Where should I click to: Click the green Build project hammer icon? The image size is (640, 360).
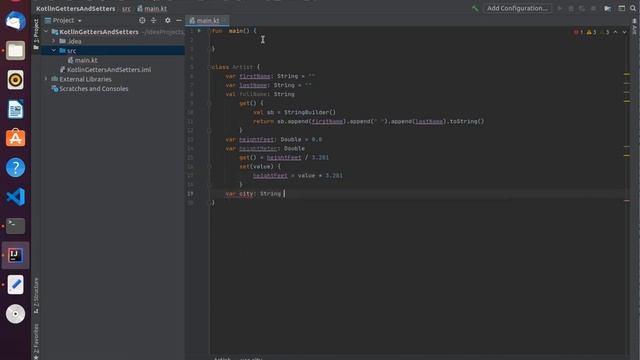[475, 8]
